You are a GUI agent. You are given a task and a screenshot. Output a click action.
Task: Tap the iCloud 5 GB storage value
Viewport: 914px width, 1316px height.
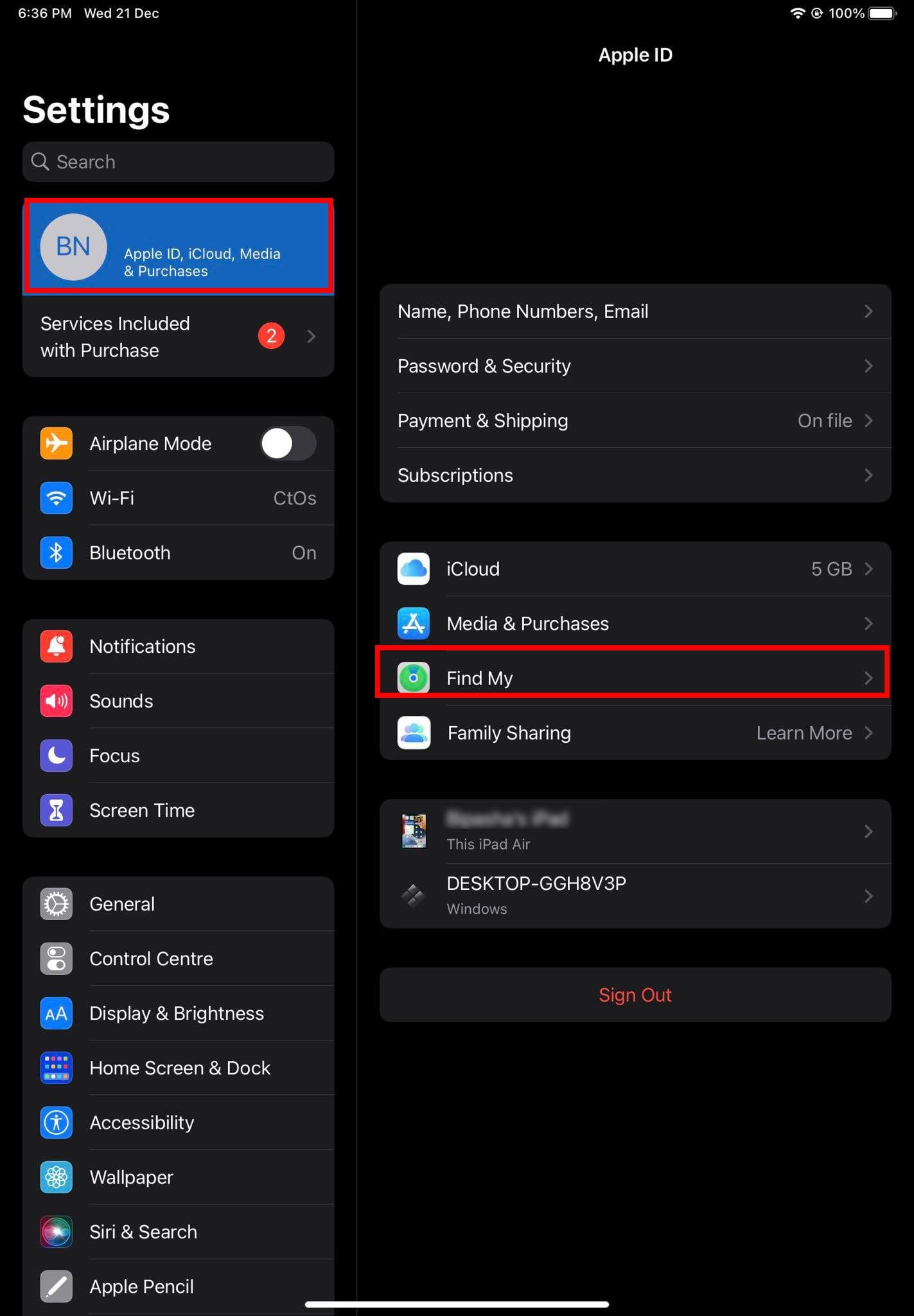(831, 569)
